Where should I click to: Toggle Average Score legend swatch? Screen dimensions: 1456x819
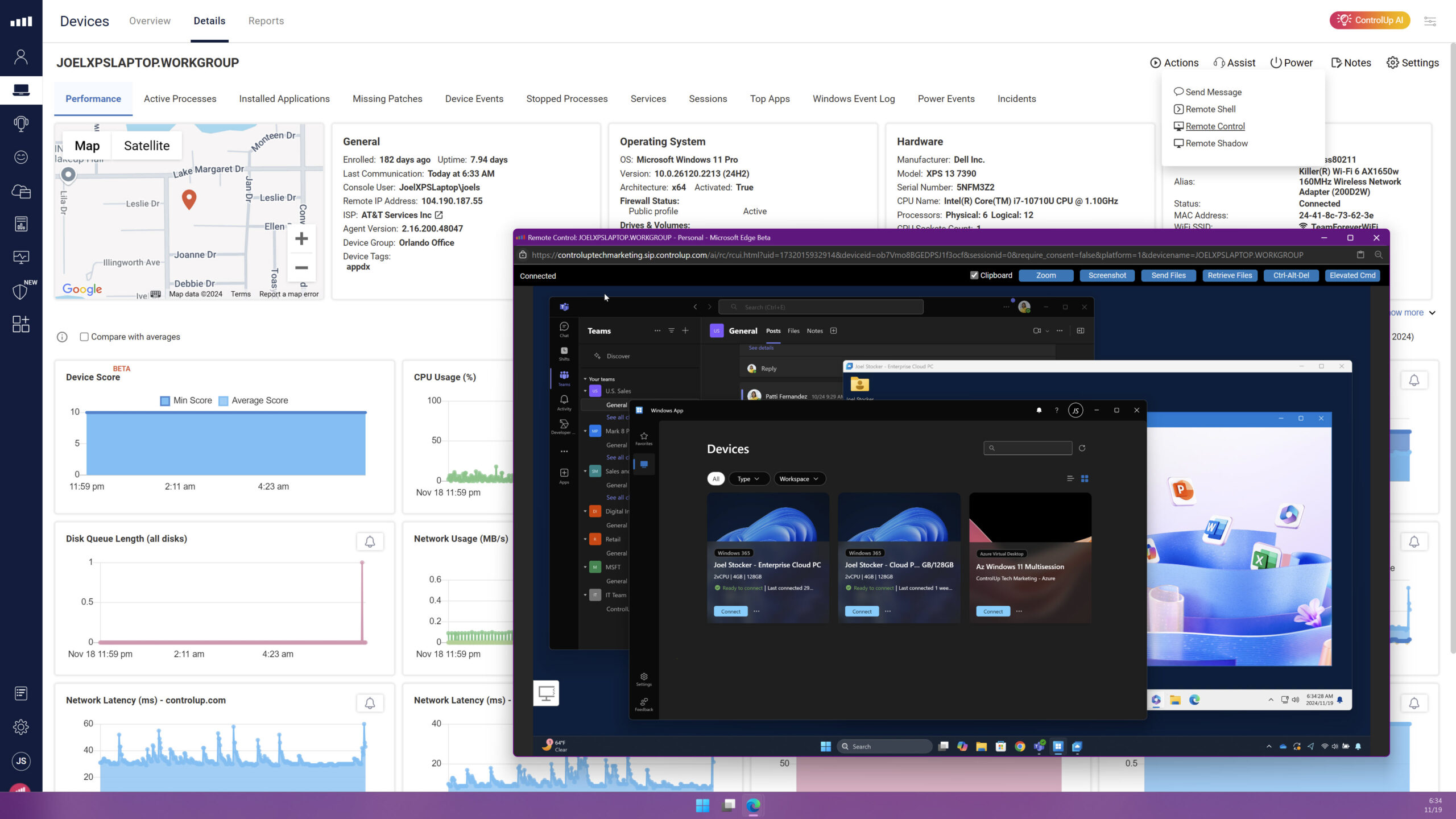(224, 401)
